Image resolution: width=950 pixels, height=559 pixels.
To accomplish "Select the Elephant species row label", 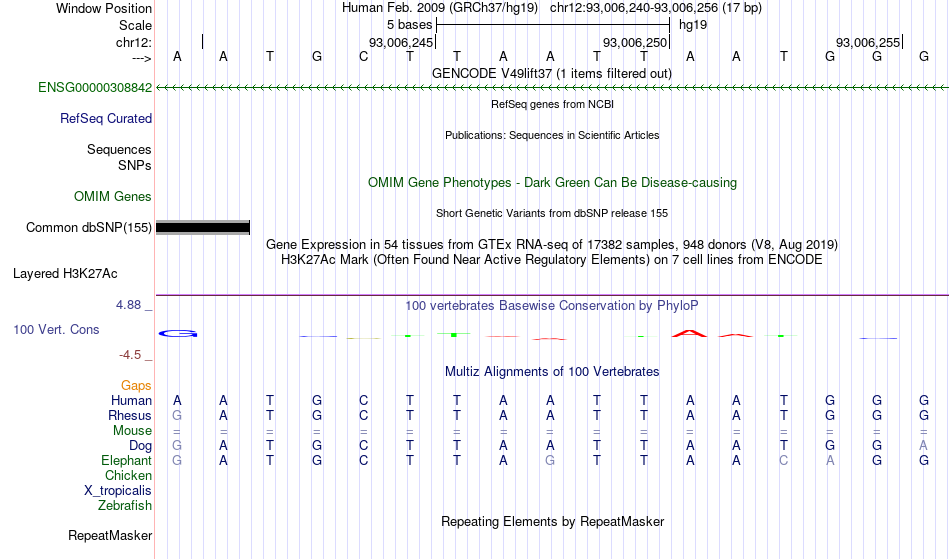I will click(127, 460).
